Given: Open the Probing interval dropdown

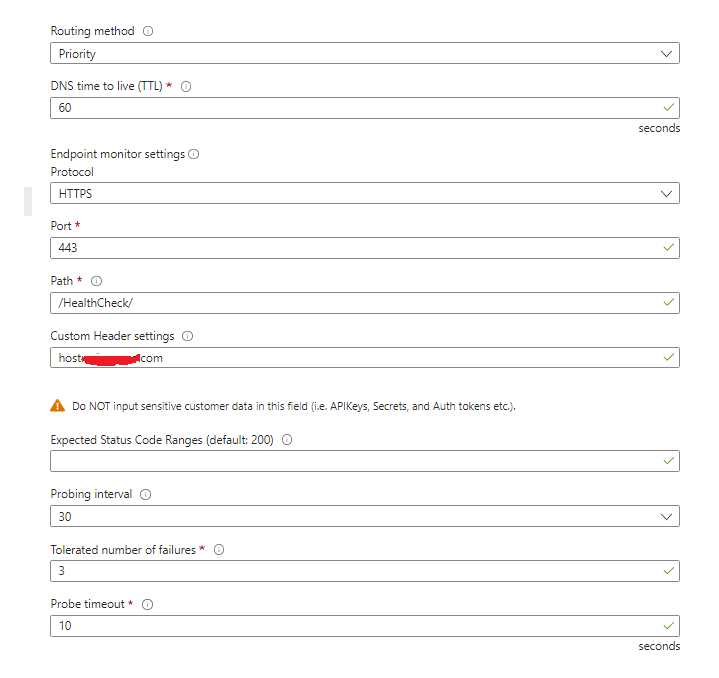Looking at the screenshot, I should (x=365, y=516).
